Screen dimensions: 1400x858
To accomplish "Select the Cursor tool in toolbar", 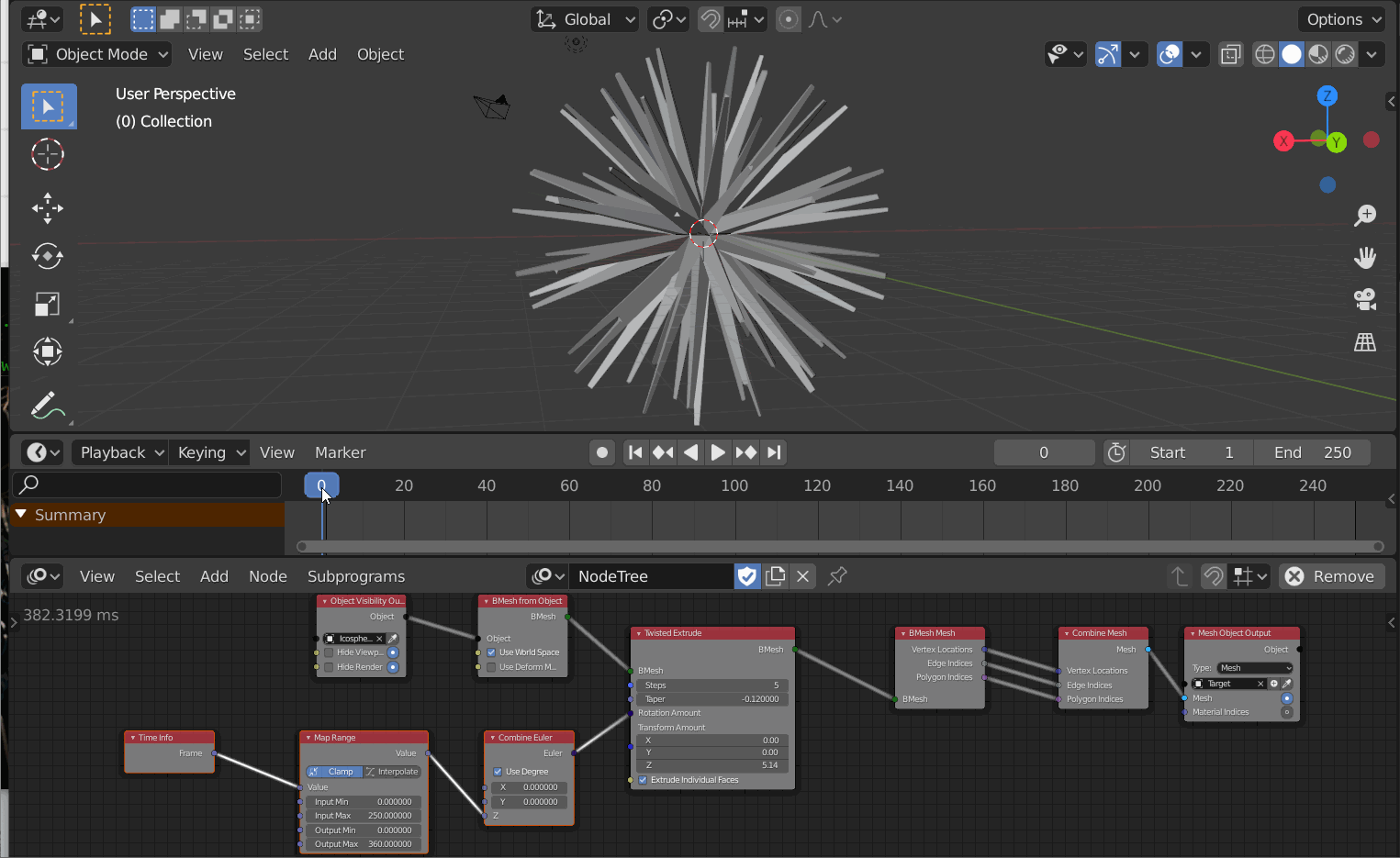I will click(47, 154).
